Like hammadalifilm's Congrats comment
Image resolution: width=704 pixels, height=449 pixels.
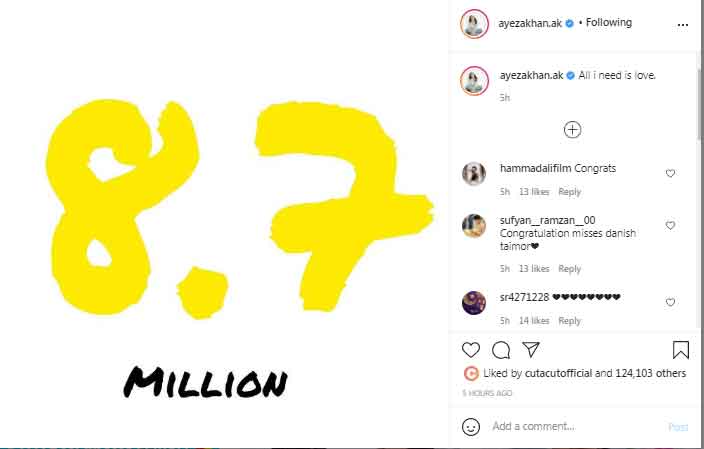tap(670, 174)
